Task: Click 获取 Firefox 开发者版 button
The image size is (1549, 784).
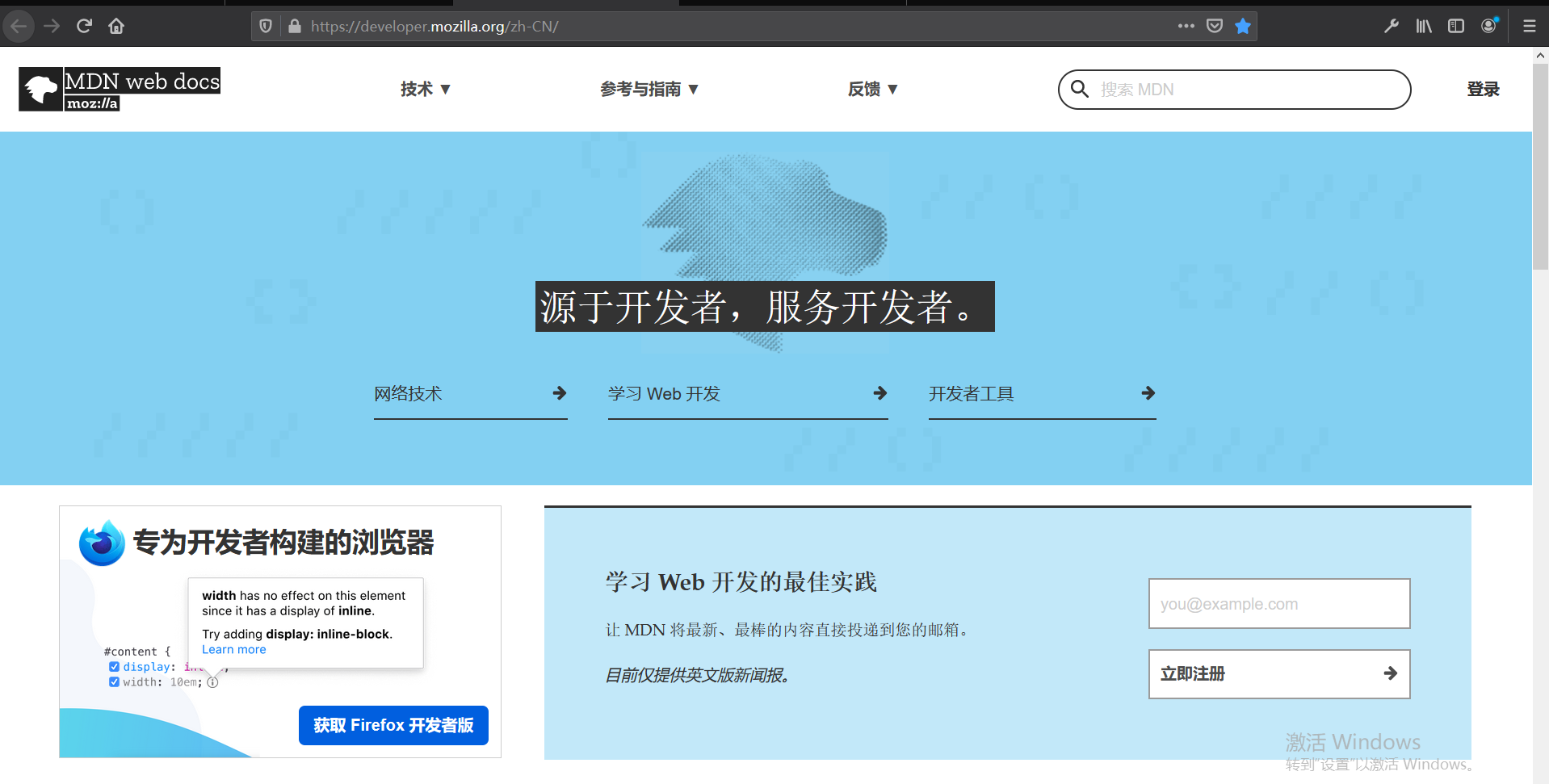Action: click(393, 725)
